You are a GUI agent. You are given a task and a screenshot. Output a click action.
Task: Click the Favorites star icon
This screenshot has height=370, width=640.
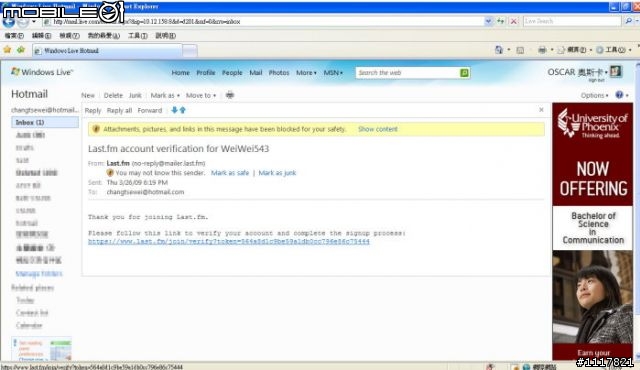[x=7, y=50]
